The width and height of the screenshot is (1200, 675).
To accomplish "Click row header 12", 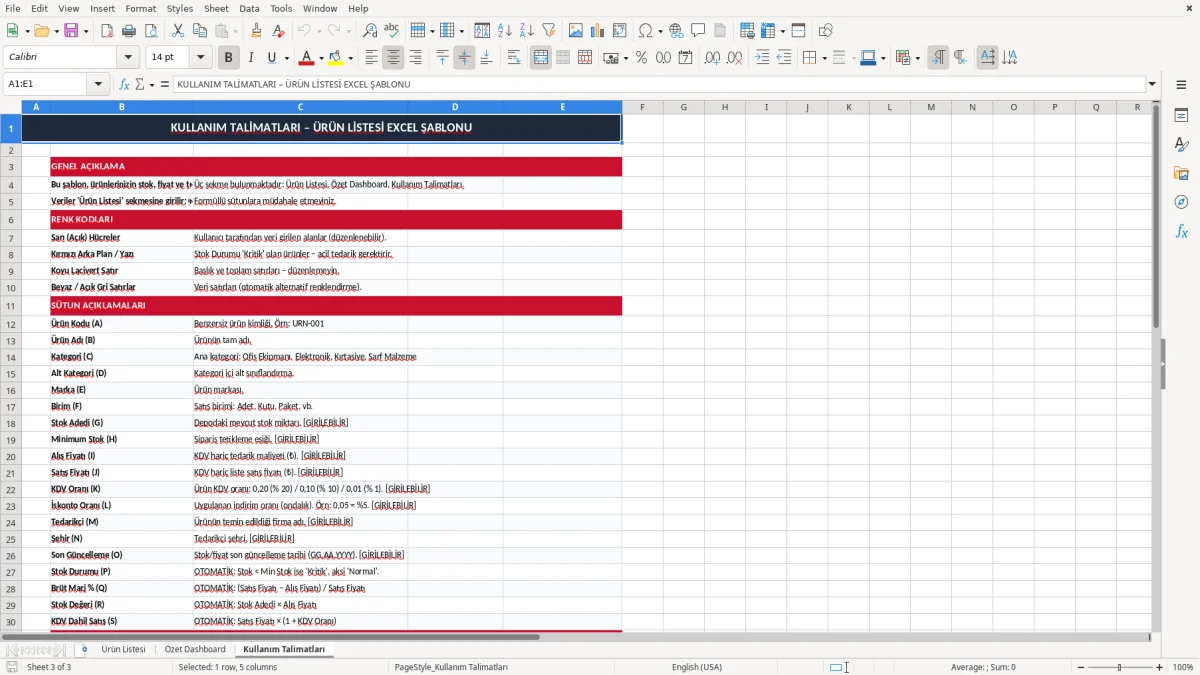I will tap(11, 324).
